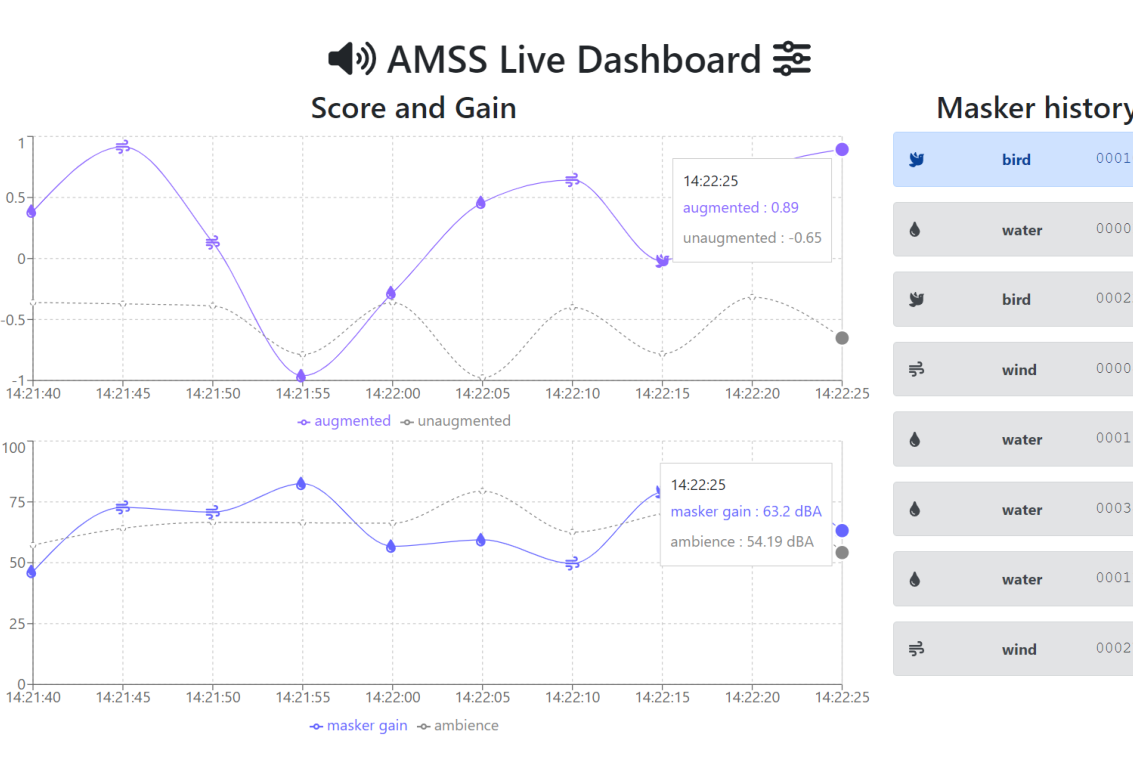
Task: Click the wind marker at 14:22:10 on gain chart
Action: (x=572, y=564)
